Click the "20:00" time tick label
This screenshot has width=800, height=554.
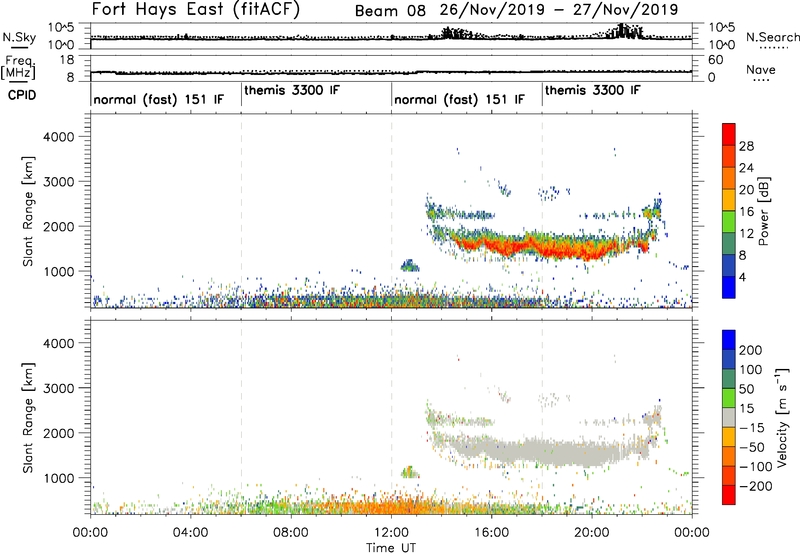(592, 533)
